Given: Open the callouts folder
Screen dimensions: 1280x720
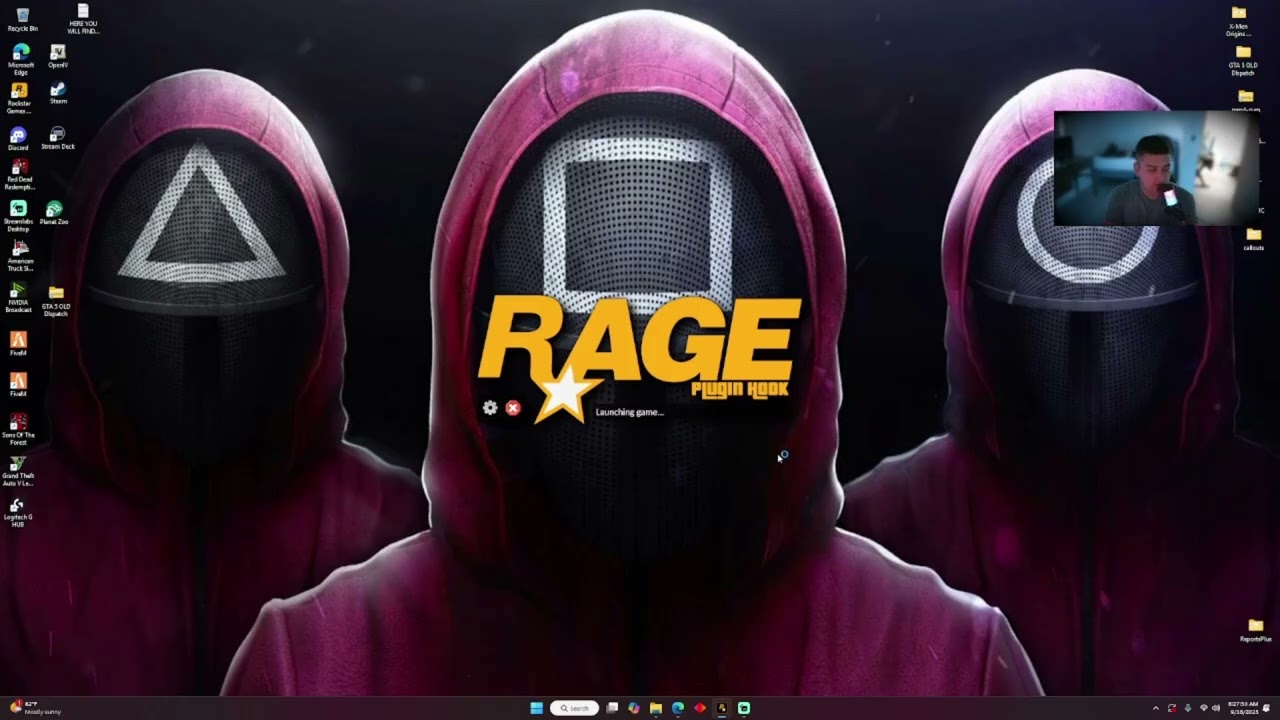Looking at the screenshot, I should tap(1254, 239).
